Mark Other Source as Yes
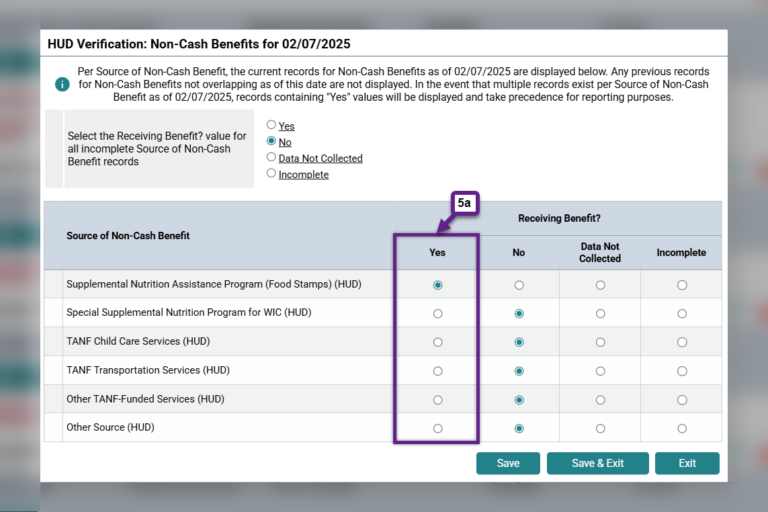This screenshot has height=512, width=768. click(x=437, y=428)
